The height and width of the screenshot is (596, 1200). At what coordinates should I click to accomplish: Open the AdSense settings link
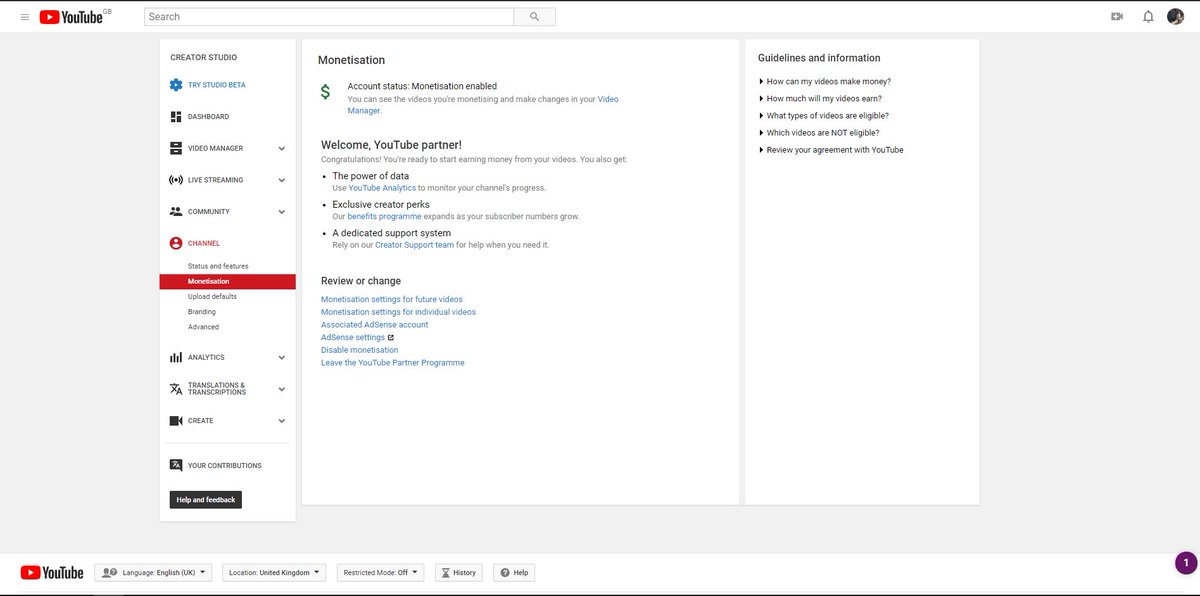click(x=353, y=338)
